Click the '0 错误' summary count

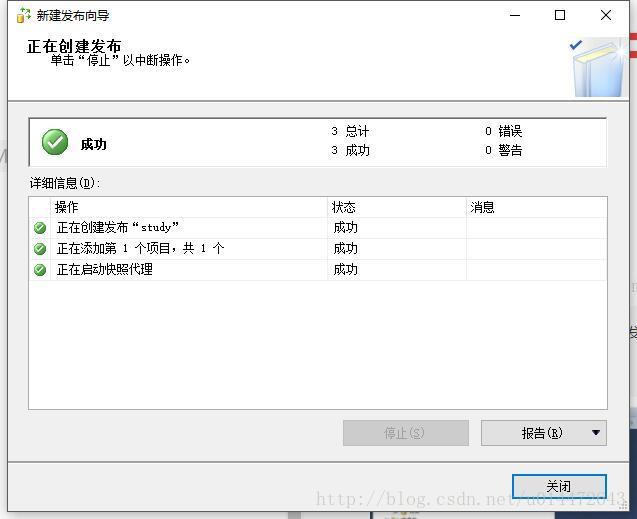point(504,131)
